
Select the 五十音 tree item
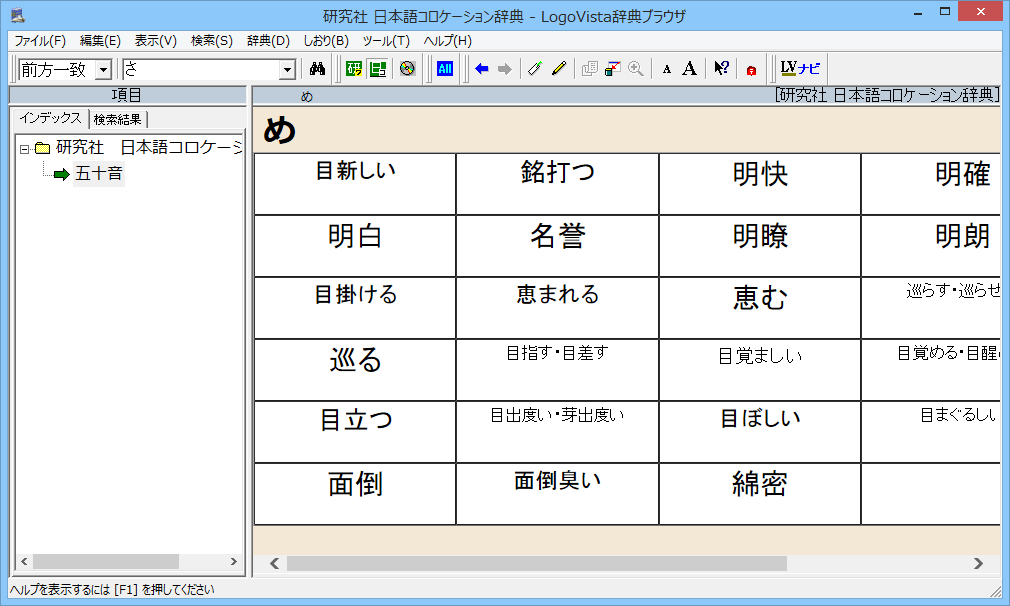[98, 175]
